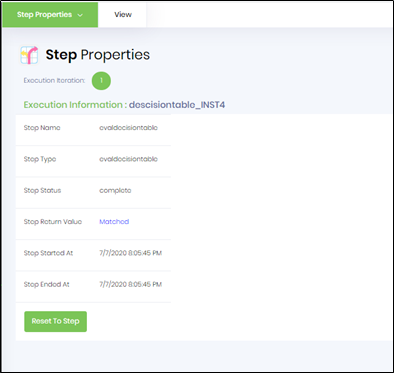This screenshot has width=394, height=373.
Task: Select the Step Status value complete
Action: (115, 191)
